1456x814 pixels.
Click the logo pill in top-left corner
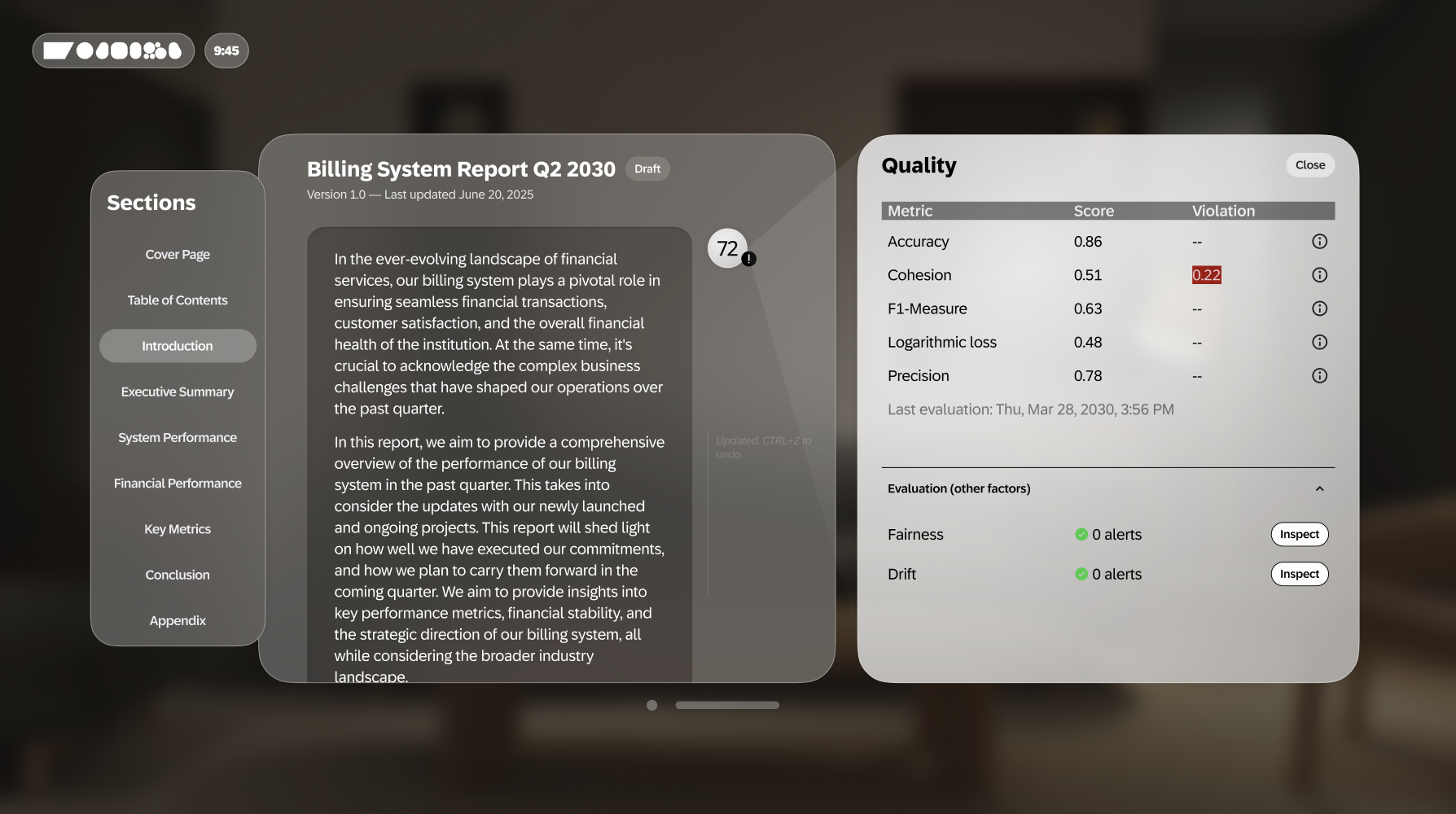(x=113, y=50)
